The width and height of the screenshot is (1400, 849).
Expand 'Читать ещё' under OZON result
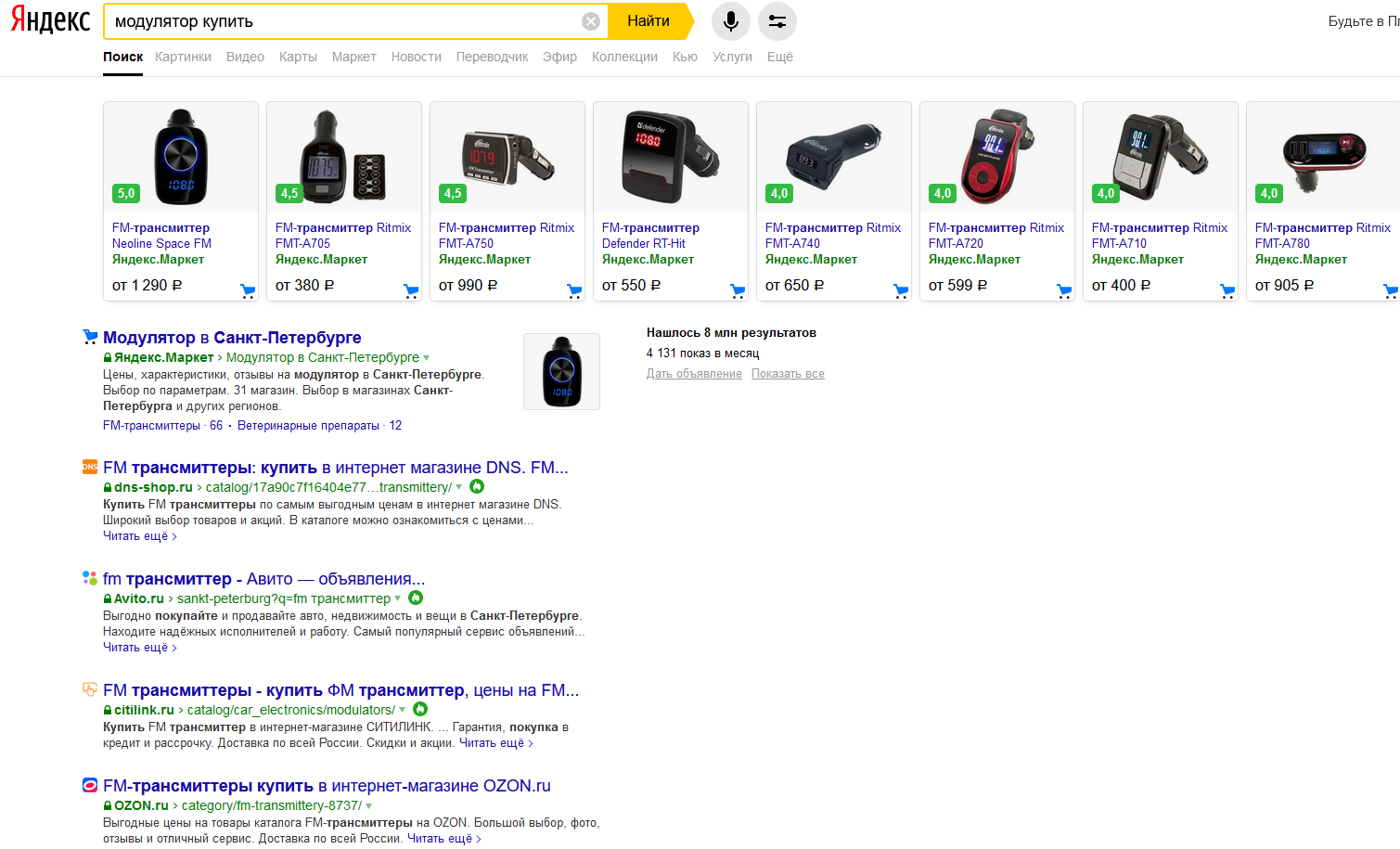(444, 839)
